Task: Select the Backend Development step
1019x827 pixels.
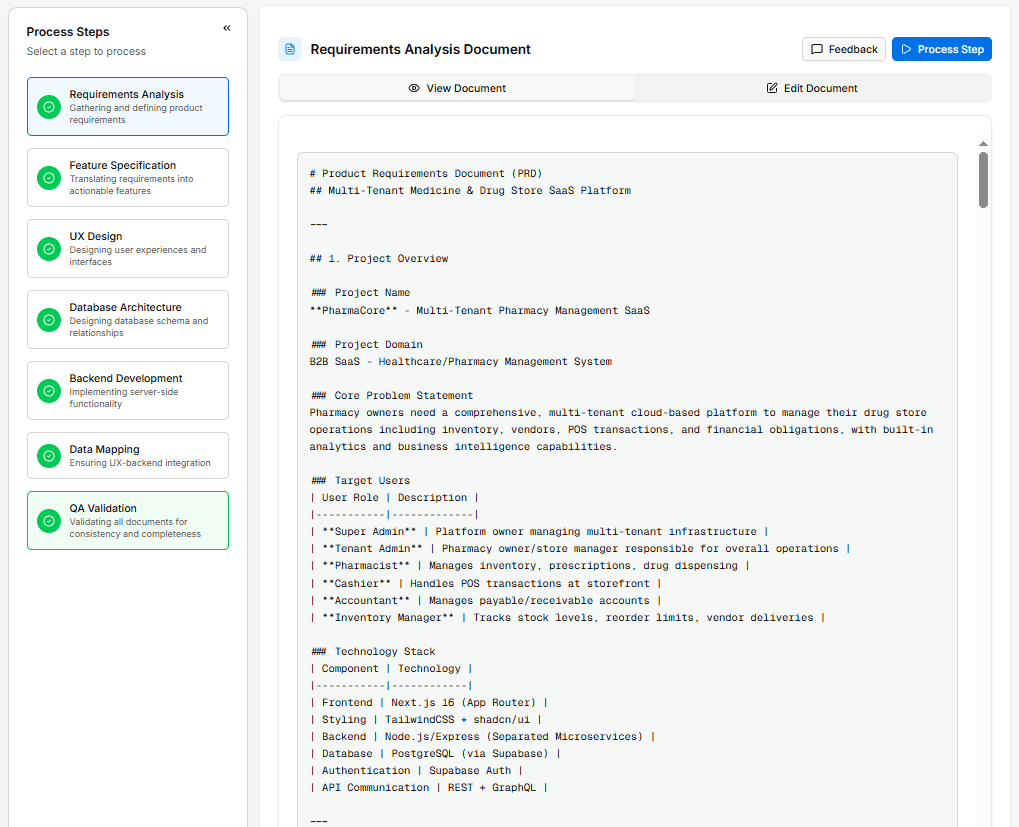Action: [128, 390]
